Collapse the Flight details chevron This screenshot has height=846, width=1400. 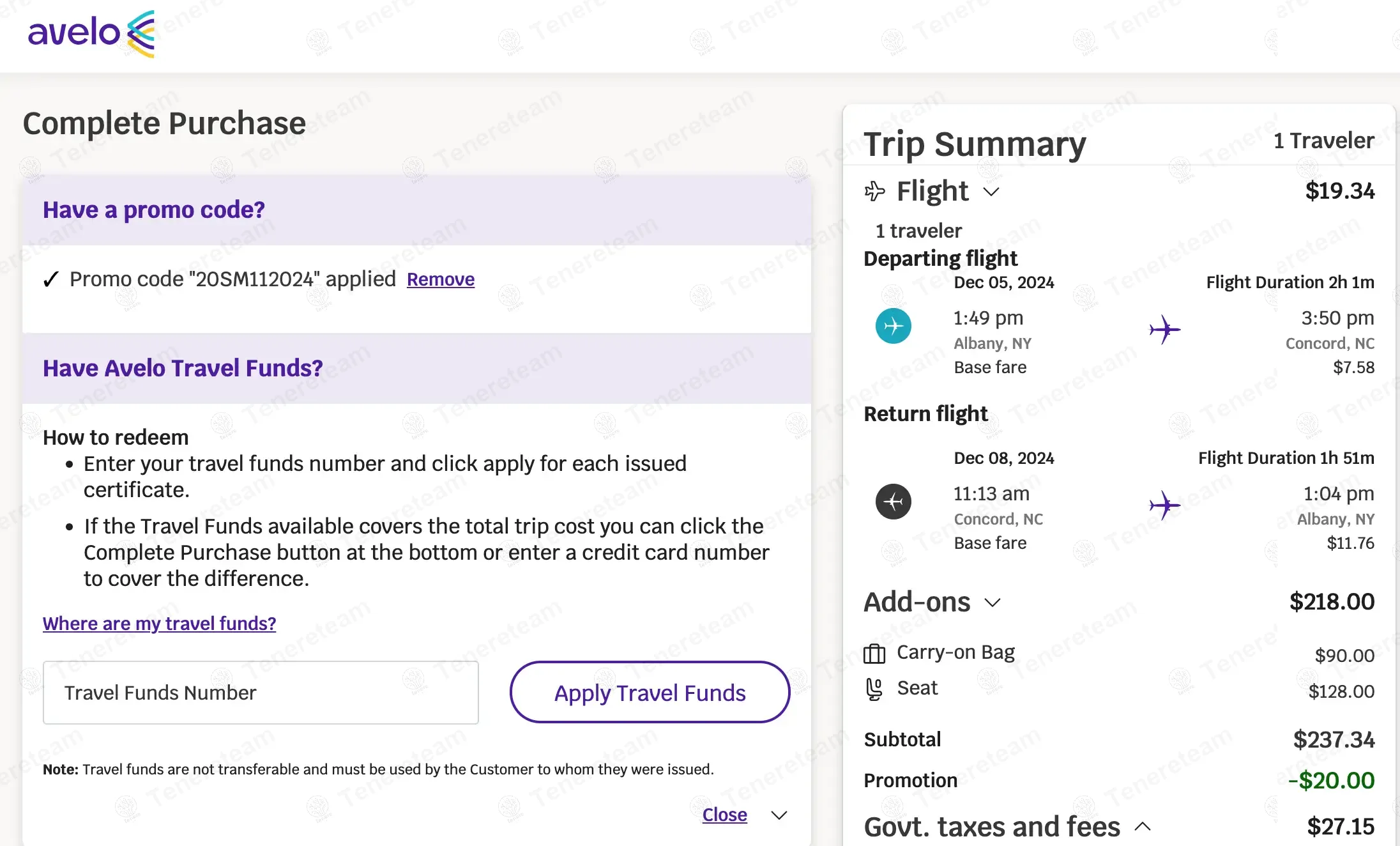tap(991, 192)
